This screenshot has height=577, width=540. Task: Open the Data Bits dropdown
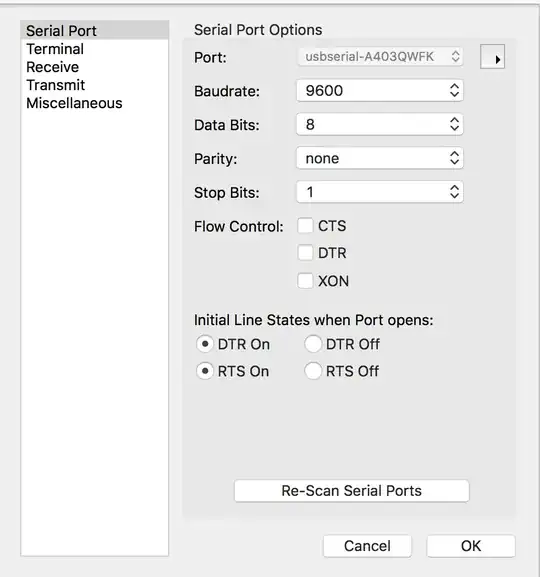[380, 124]
